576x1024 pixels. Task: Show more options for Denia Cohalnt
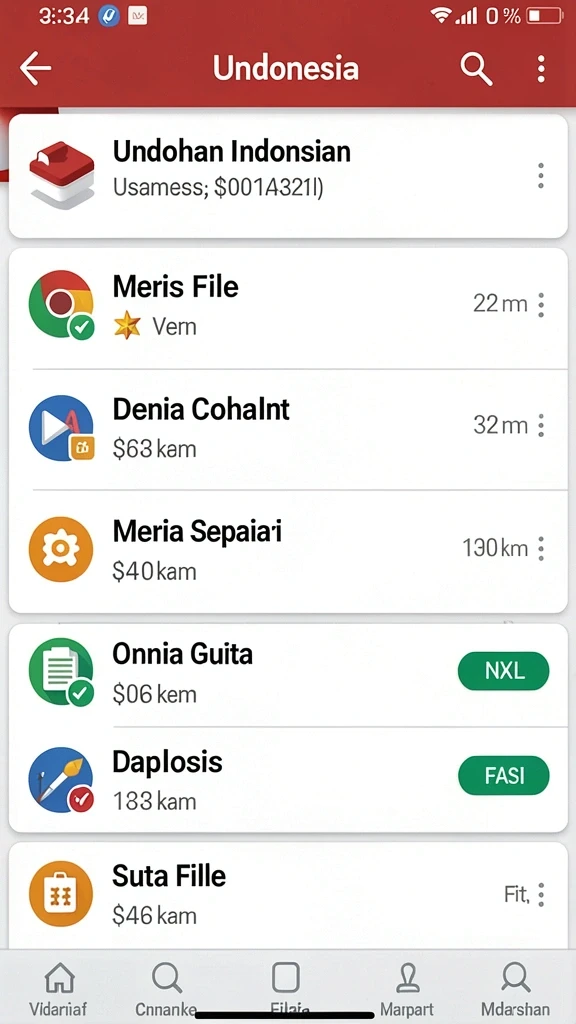coord(541,425)
